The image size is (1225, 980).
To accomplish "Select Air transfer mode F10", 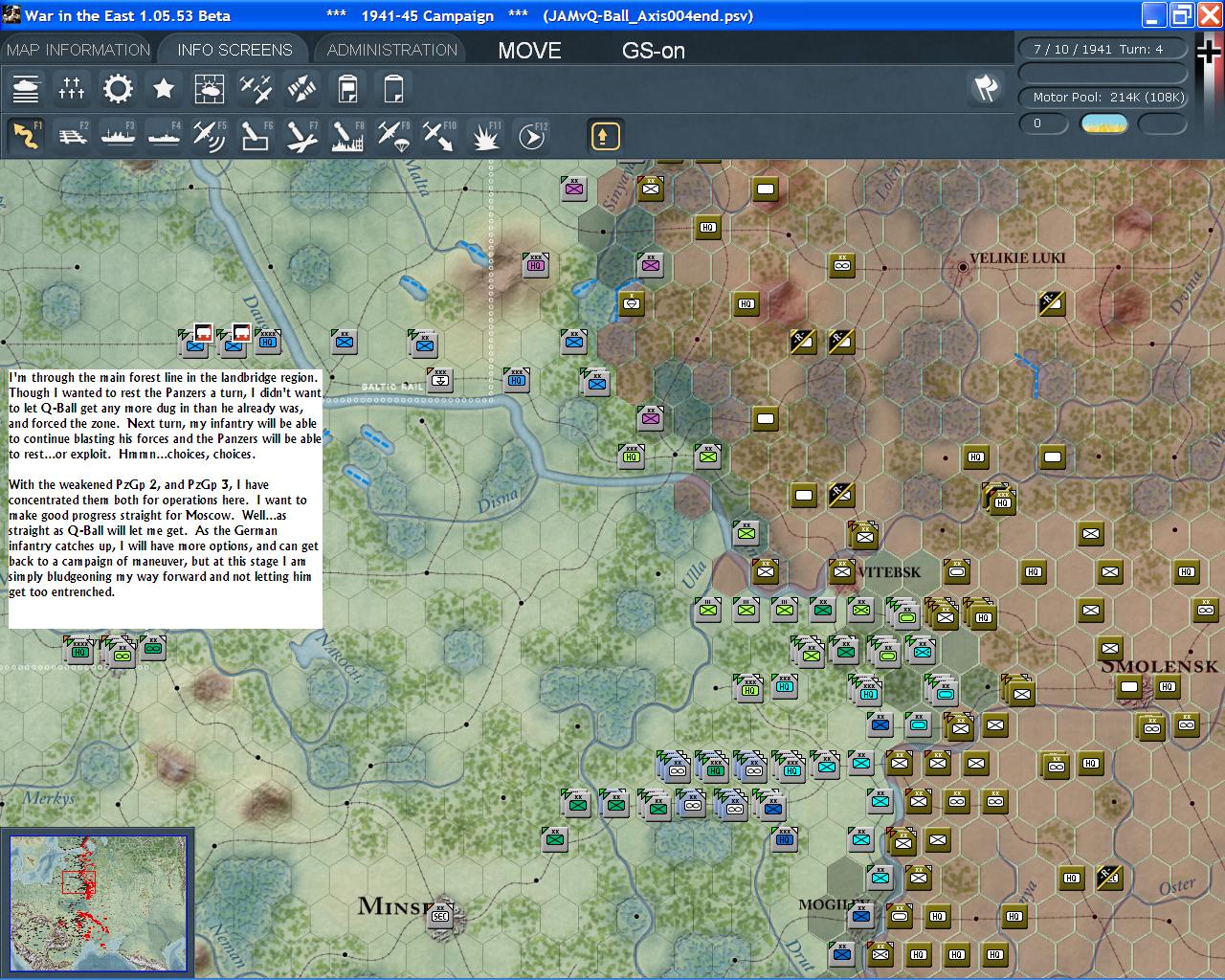I will [x=439, y=136].
